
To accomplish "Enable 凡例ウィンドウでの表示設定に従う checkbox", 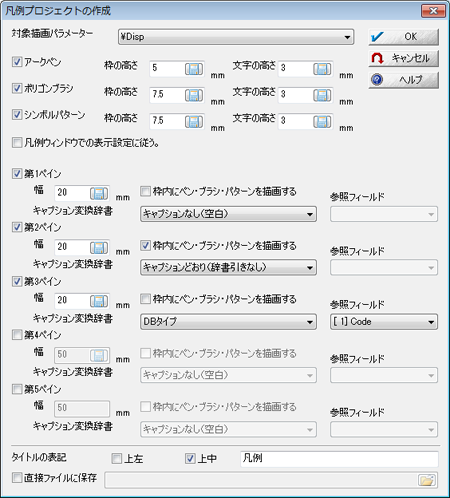I will 17,143.
